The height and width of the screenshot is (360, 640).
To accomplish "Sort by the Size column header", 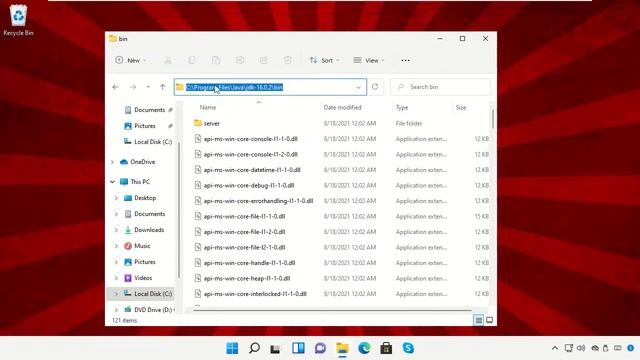I will click(461, 107).
